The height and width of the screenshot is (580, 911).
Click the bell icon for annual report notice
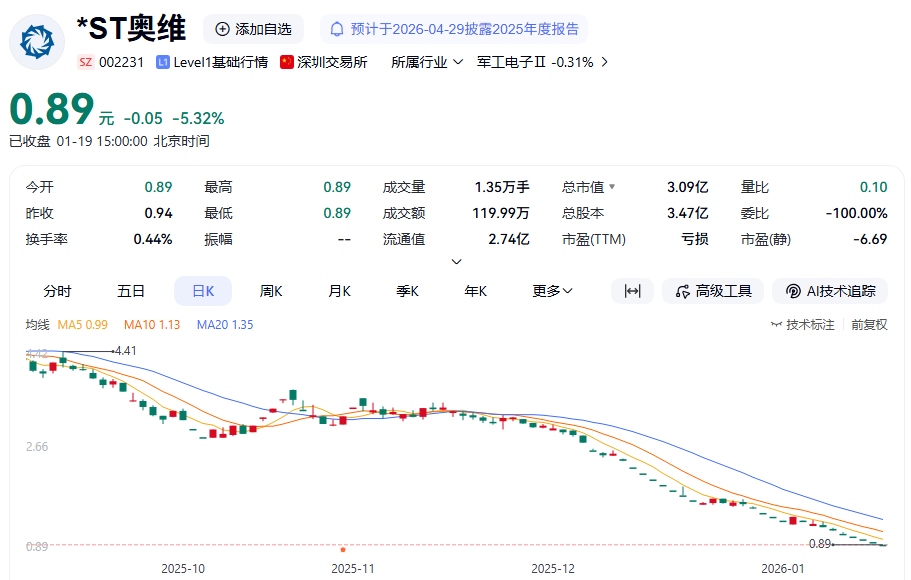[x=337, y=29]
